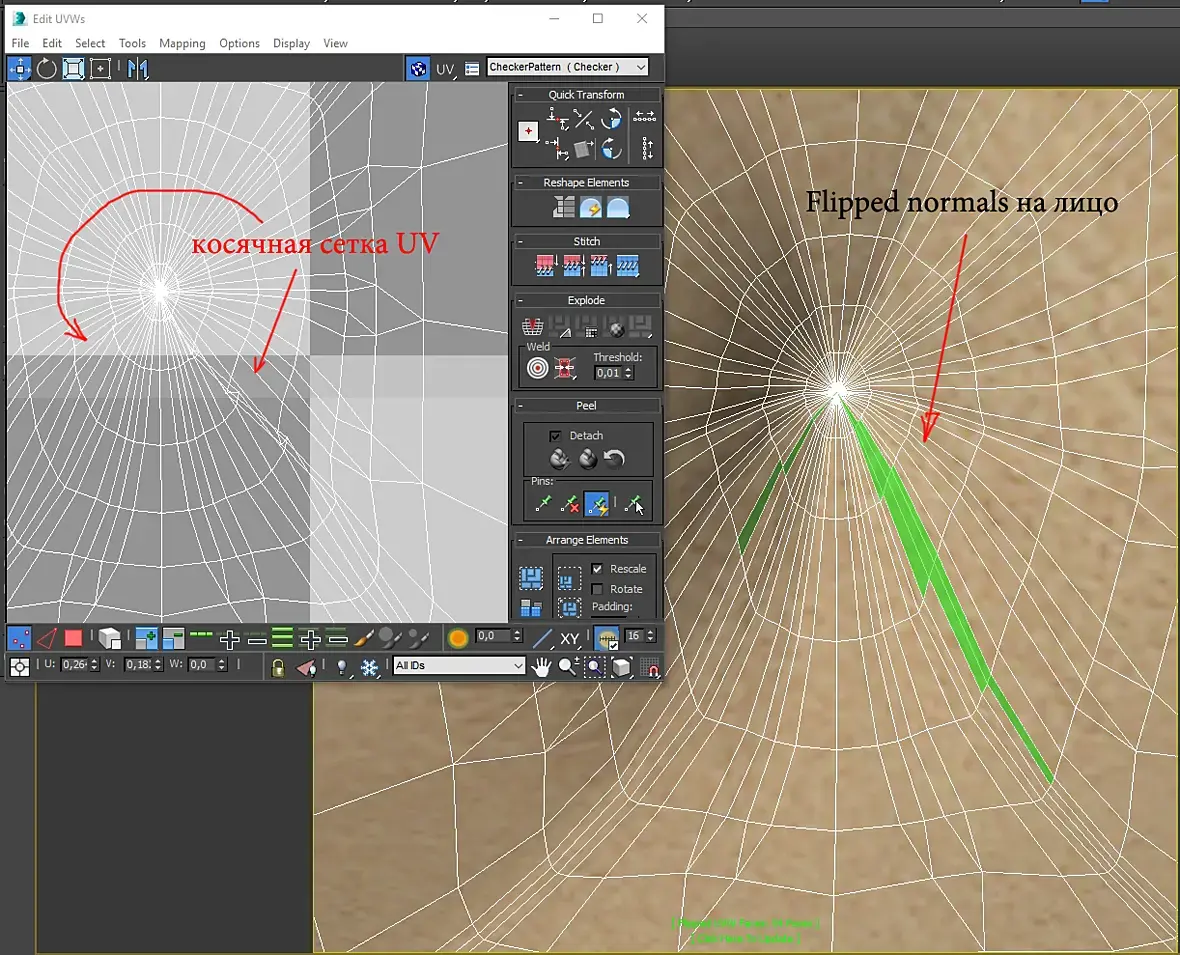Image resolution: width=1180 pixels, height=955 pixels.
Task: Select the Rotate tool icon
Action: coord(47,68)
